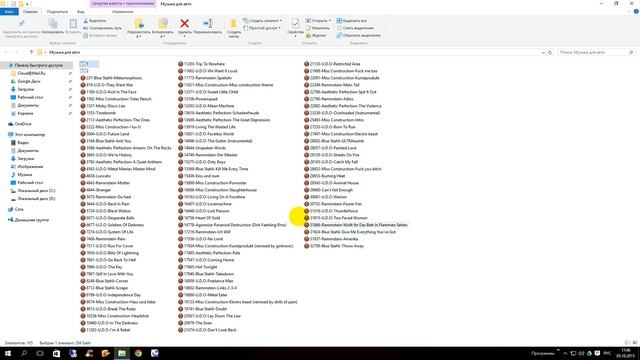Click the refresh icon beside address bar
The width and height of the screenshot is (640, 360).
click(550, 52)
